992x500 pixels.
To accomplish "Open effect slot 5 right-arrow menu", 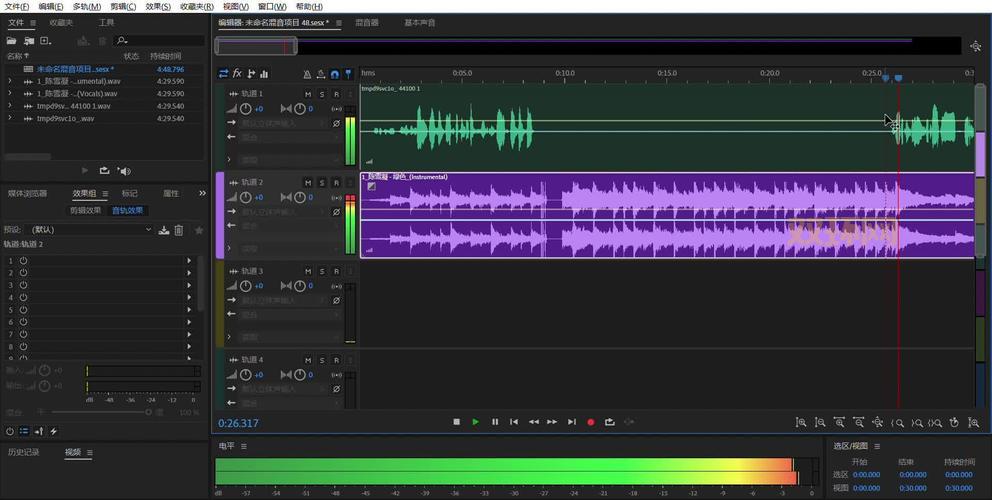I will click(189, 310).
